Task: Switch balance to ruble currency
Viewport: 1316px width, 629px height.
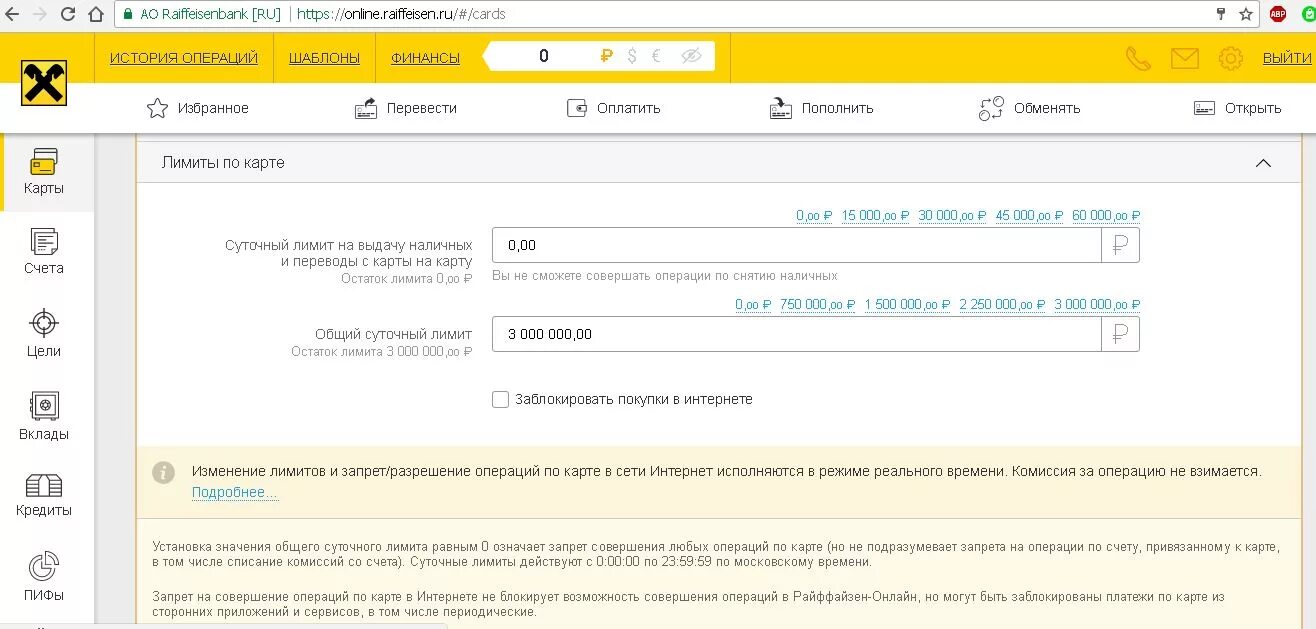Action: click(606, 56)
